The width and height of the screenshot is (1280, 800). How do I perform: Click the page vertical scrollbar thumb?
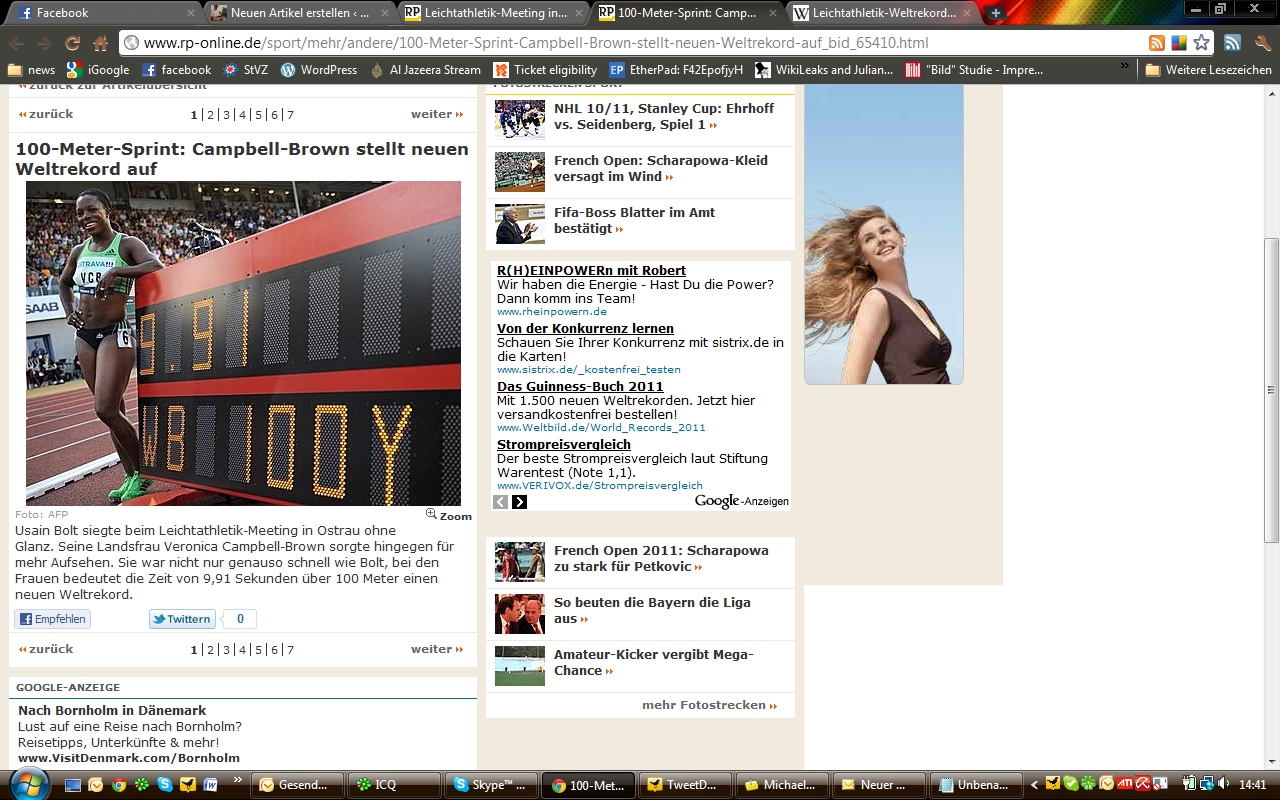click(1271, 390)
